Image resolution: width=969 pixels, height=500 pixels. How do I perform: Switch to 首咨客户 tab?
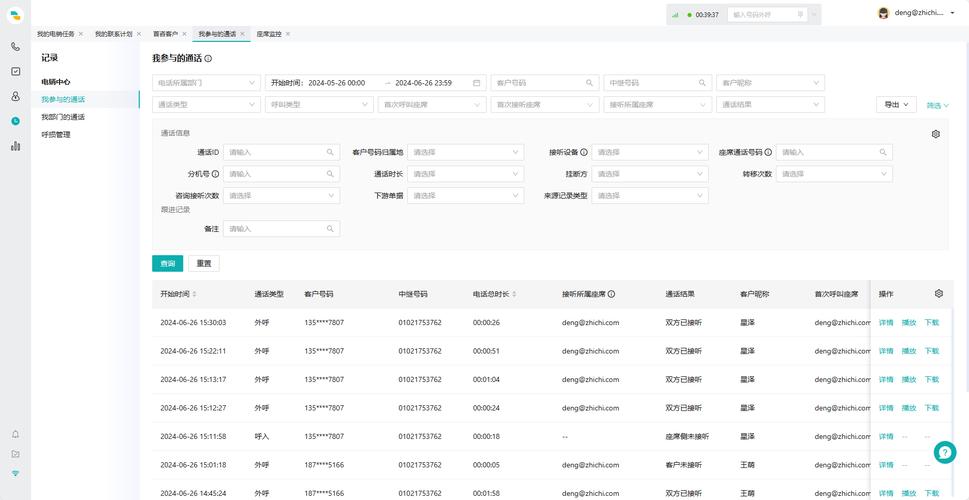166,34
